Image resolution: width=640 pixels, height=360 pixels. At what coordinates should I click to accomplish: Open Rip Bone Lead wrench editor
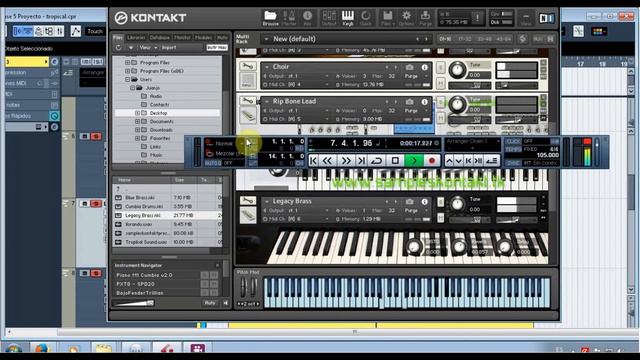coord(247,100)
